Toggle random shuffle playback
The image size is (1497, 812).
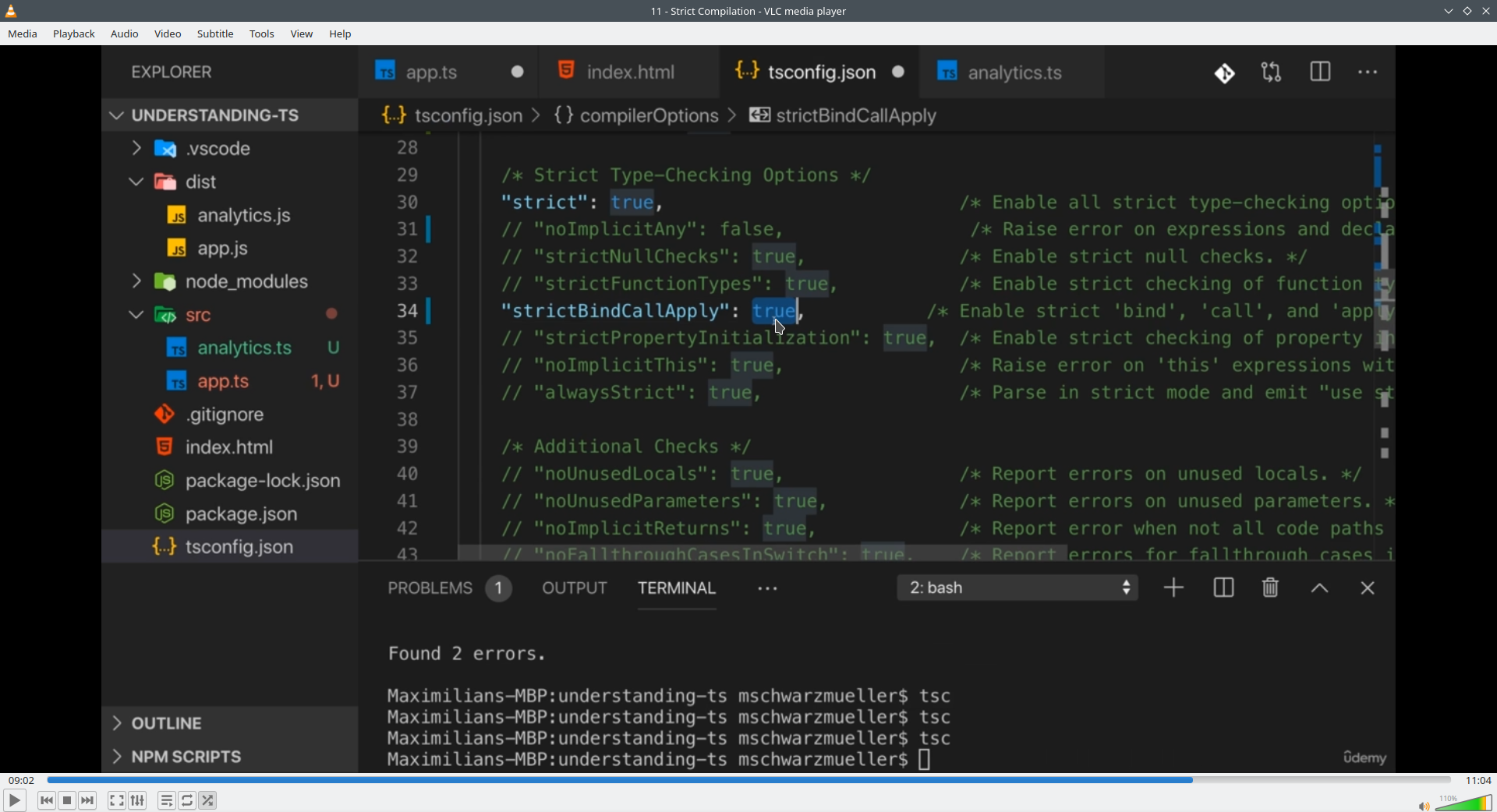point(208,800)
